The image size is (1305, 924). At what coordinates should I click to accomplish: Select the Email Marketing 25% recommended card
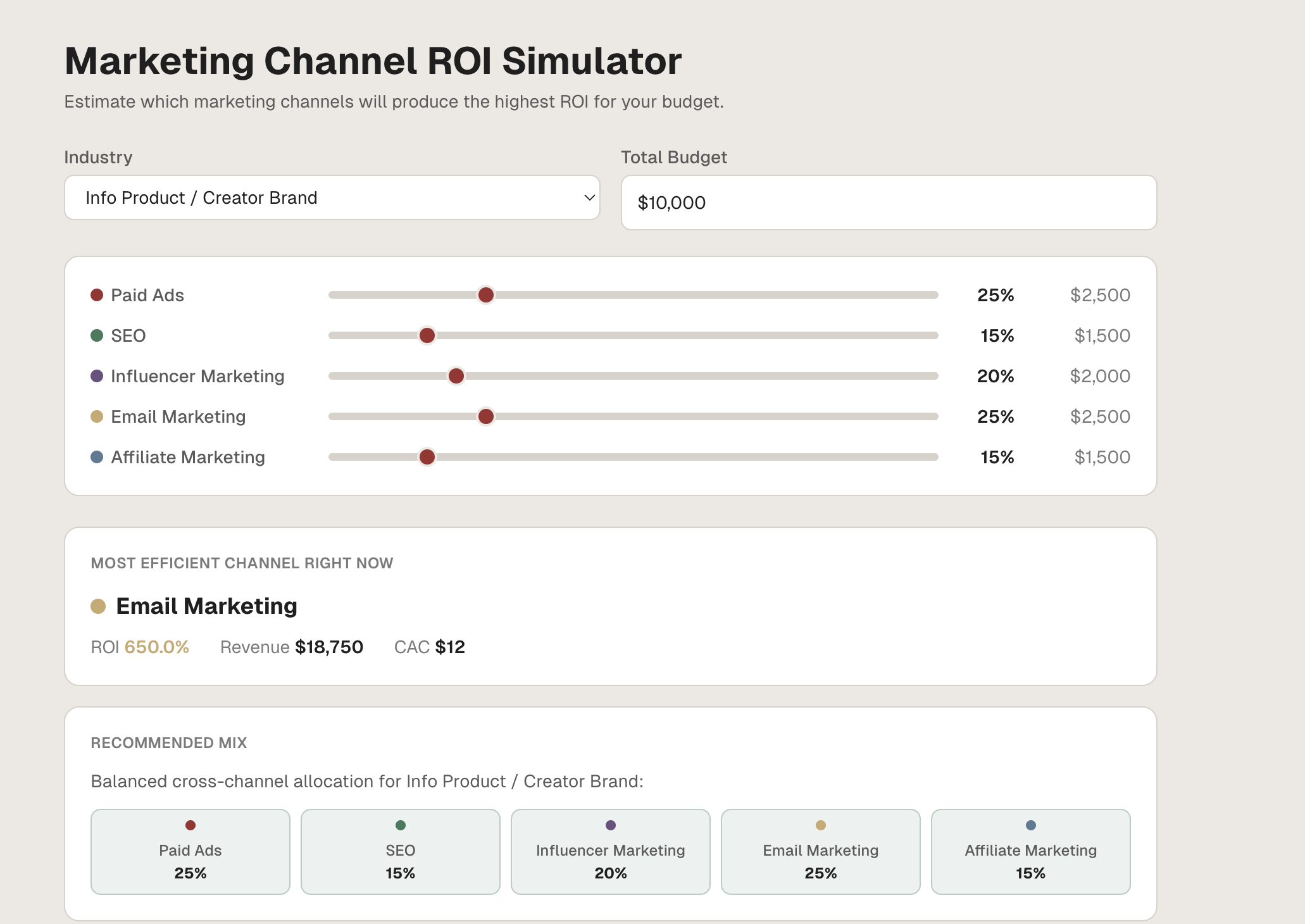point(821,851)
